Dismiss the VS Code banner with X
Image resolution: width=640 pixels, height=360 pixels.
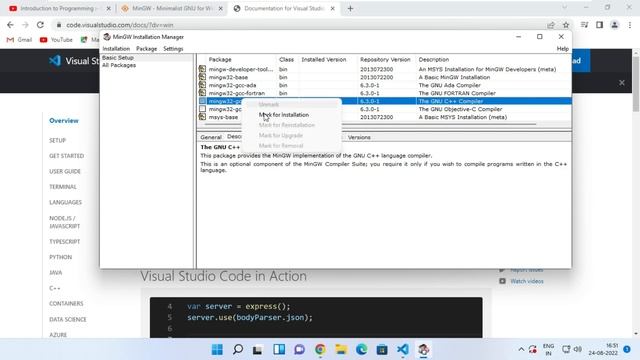[x=622, y=82]
